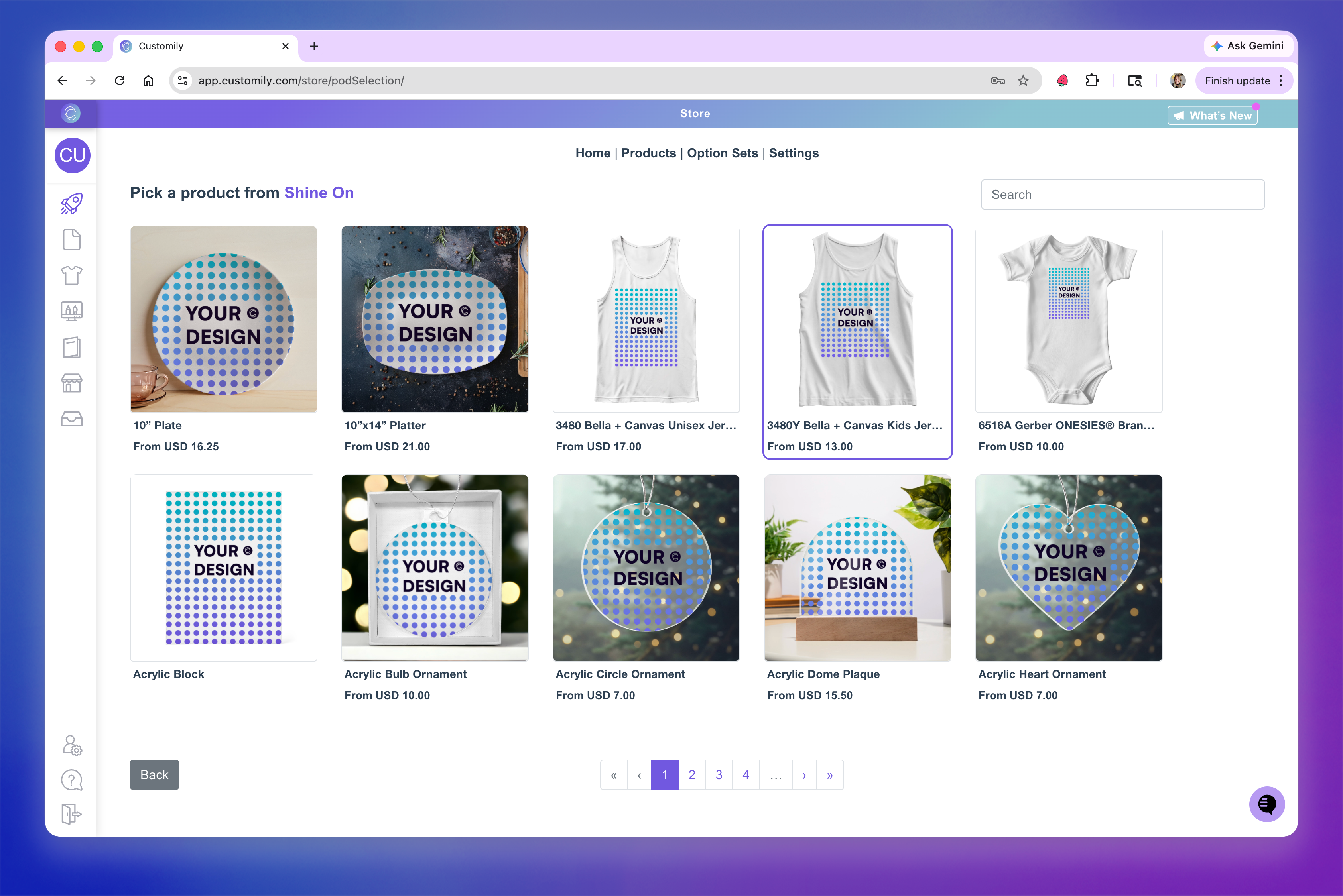The image size is (1343, 896).
Task: Open the storefront sidebar icon
Action: pos(72,383)
